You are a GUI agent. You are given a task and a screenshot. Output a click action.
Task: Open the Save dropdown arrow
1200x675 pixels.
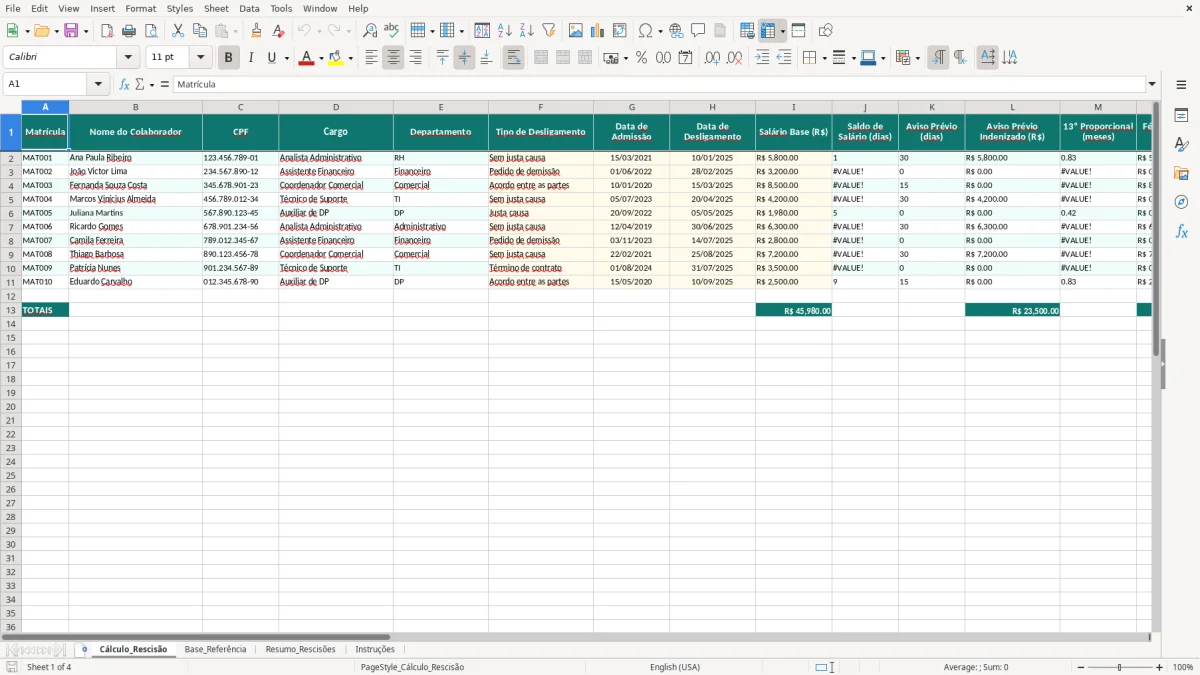pyautogui.click(x=85, y=31)
